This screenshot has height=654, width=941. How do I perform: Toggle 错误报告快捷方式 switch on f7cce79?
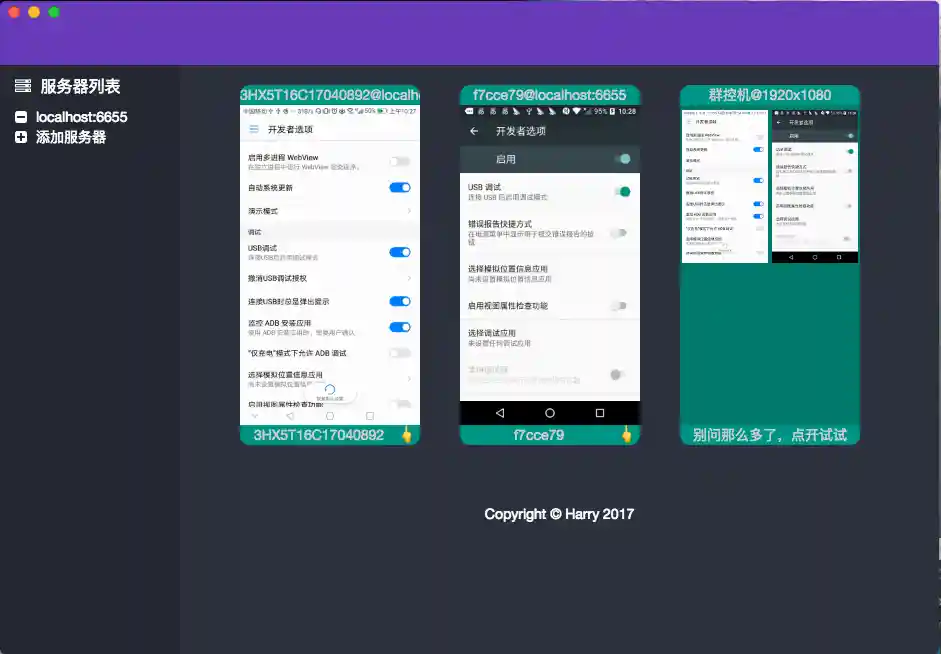click(x=620, y=233)
